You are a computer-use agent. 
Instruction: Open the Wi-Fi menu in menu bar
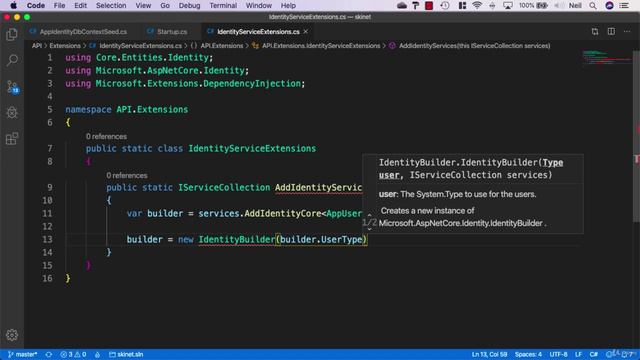(x=477, y=5)
